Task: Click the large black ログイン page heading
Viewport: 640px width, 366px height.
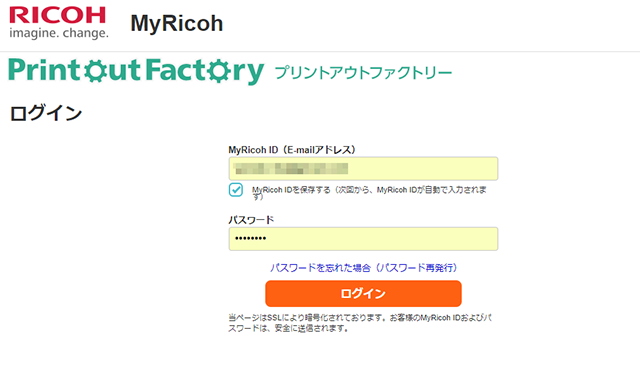Action: coord(46,113)
